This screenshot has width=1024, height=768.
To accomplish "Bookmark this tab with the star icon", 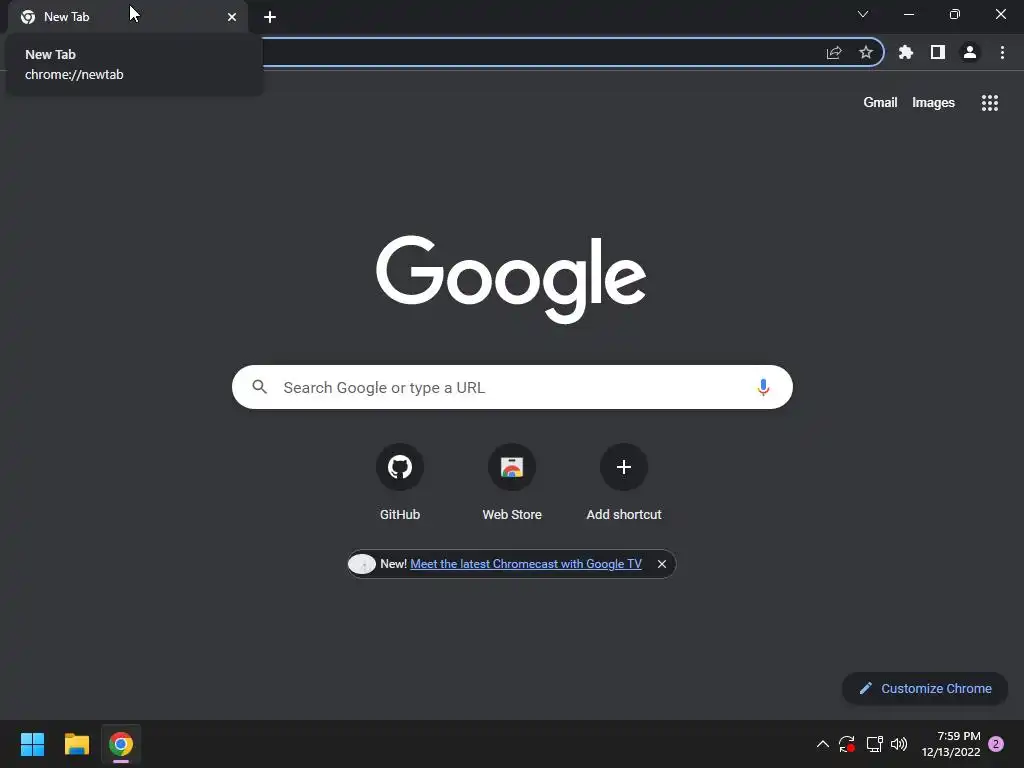I will (x=866, y=52).
